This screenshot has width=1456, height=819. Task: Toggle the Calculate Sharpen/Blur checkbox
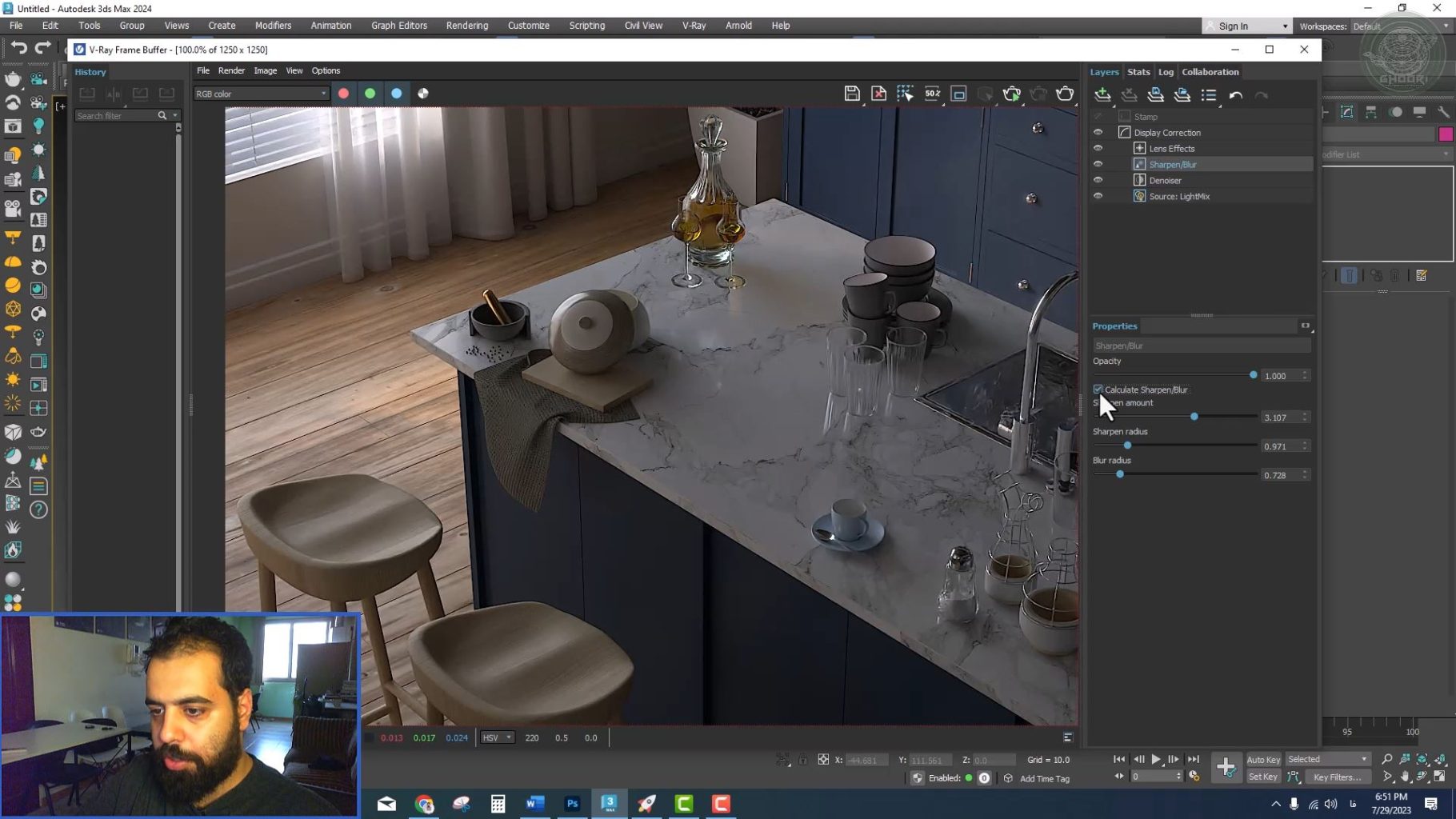click(1098, 390)
